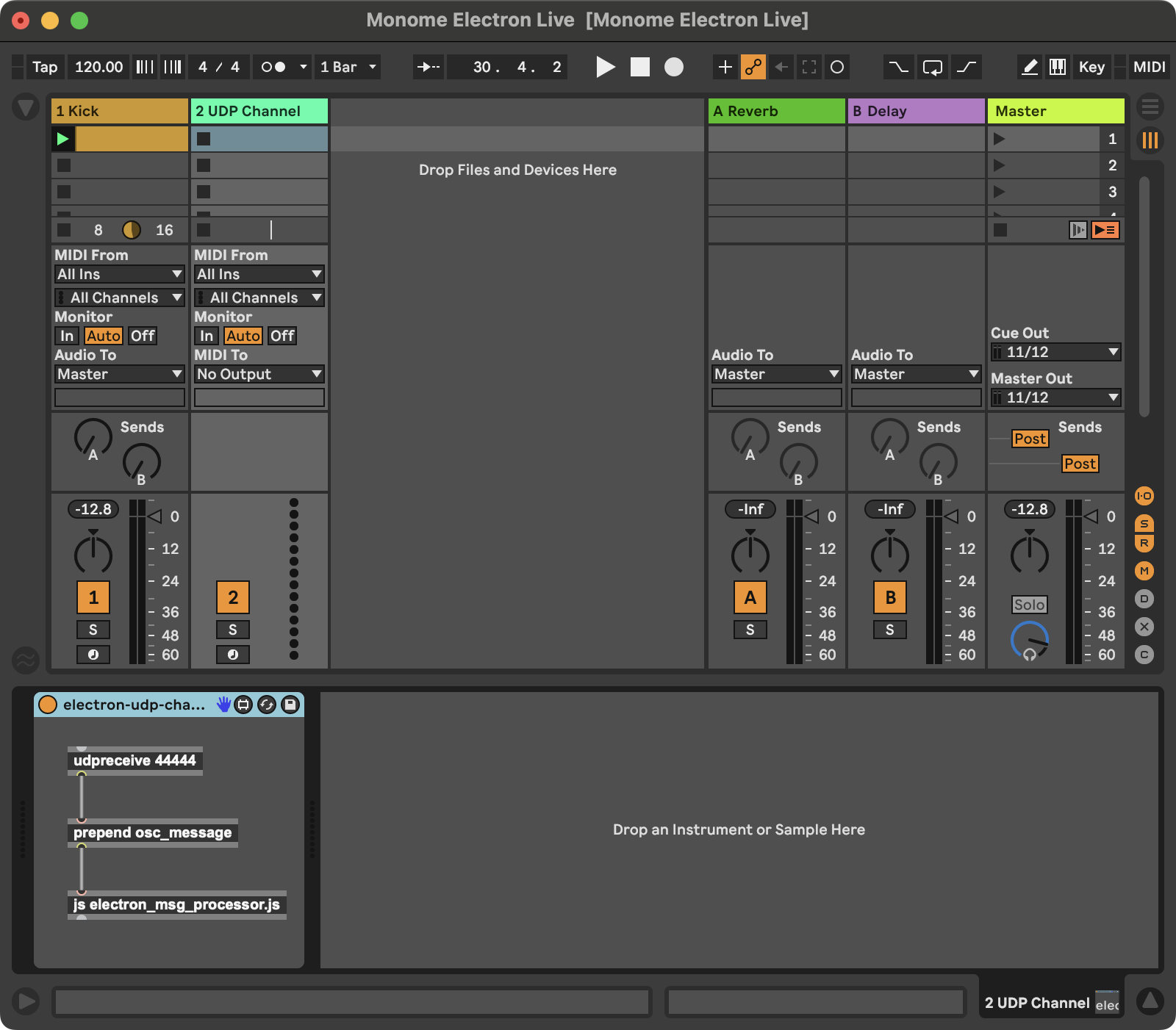The width and height of the screenshot is (1176, 1030).
Task: Click the device edit icon
Action: coord(243,705)
